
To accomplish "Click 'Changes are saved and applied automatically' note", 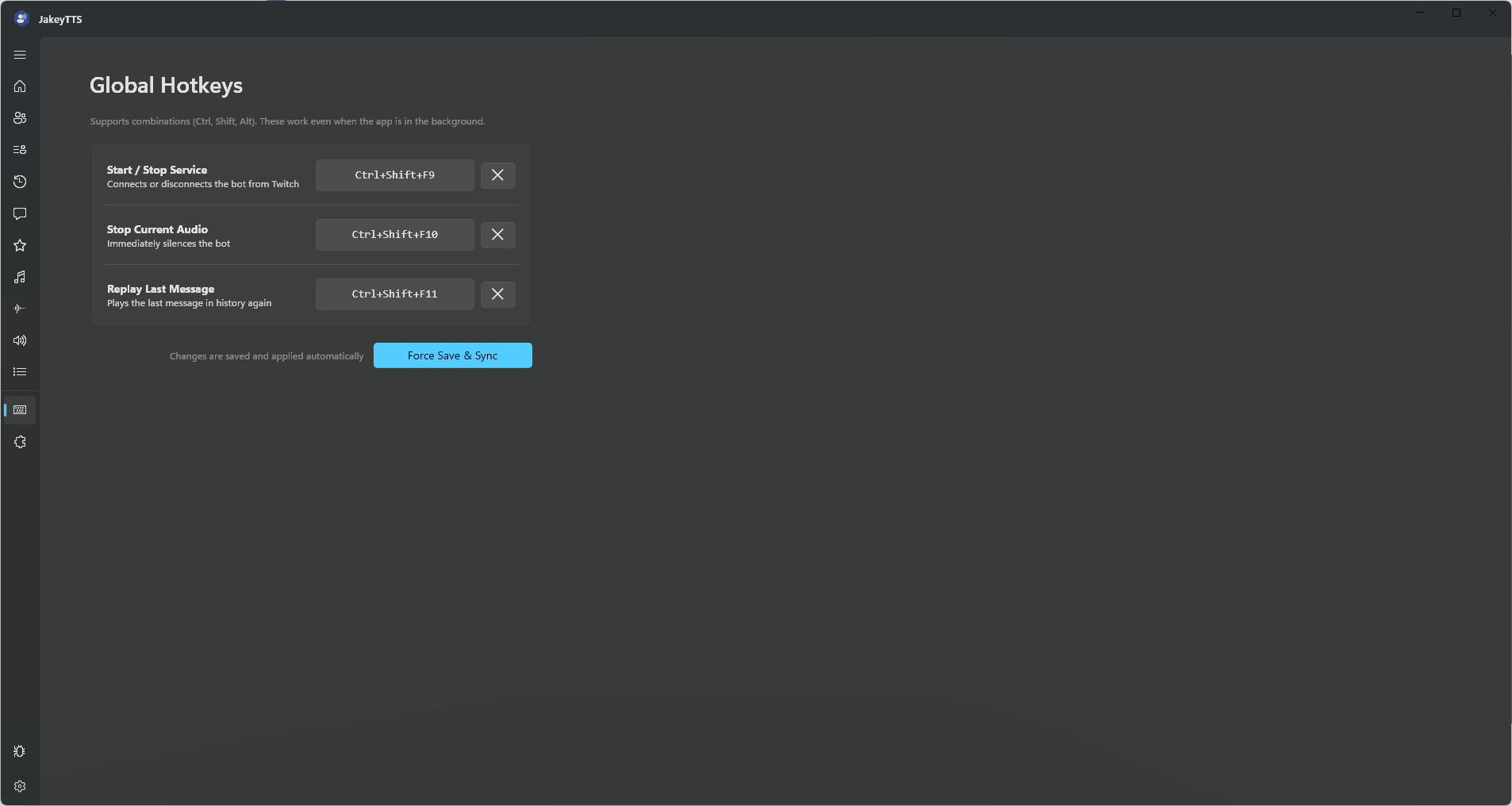I will [x=267, y=356].
